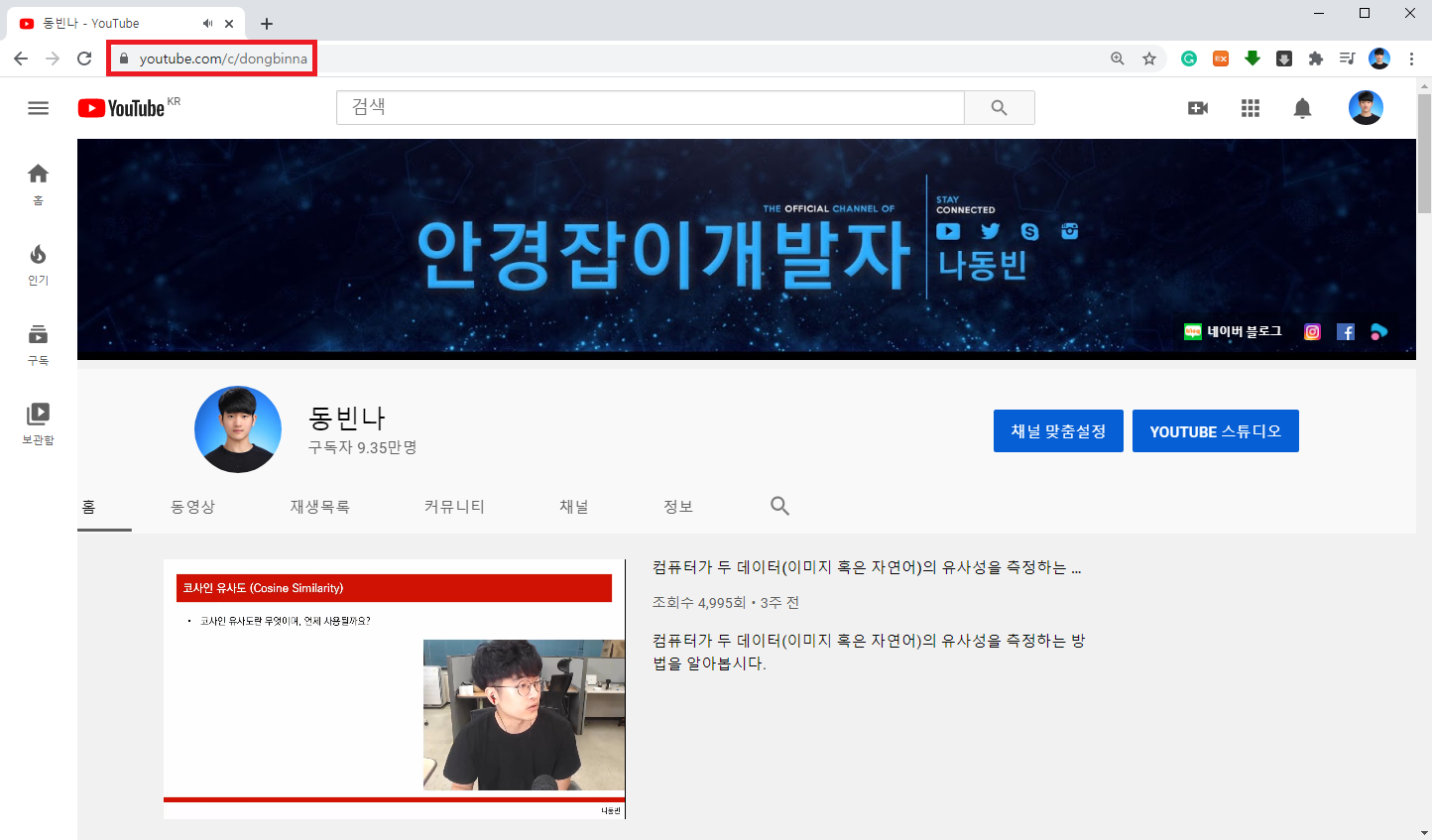Click the browser back arrow
The width and height of the screenshot is (1432, 840).
coord(21,59)
